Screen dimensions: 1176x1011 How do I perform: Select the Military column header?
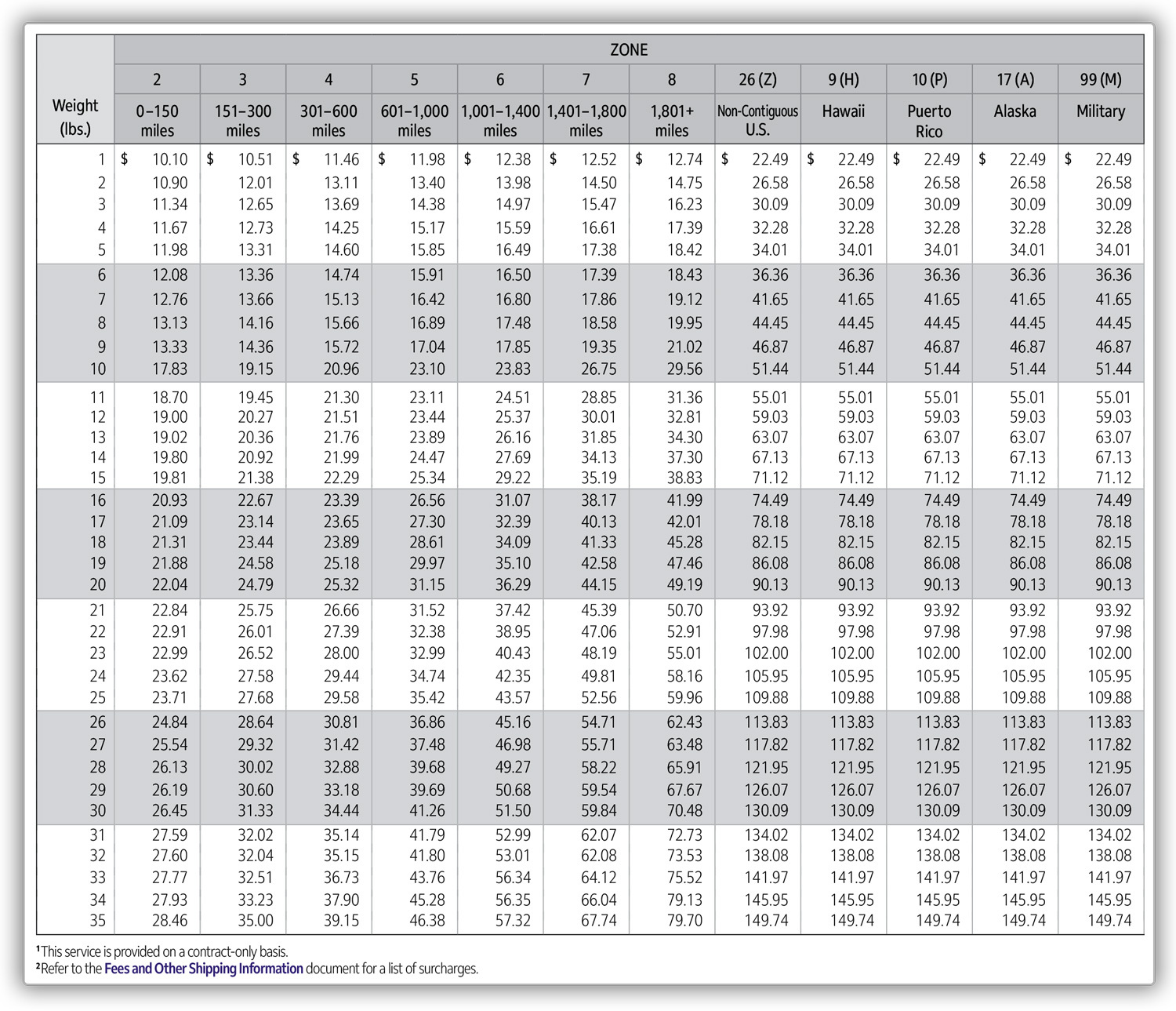[x=1101, y=111]
